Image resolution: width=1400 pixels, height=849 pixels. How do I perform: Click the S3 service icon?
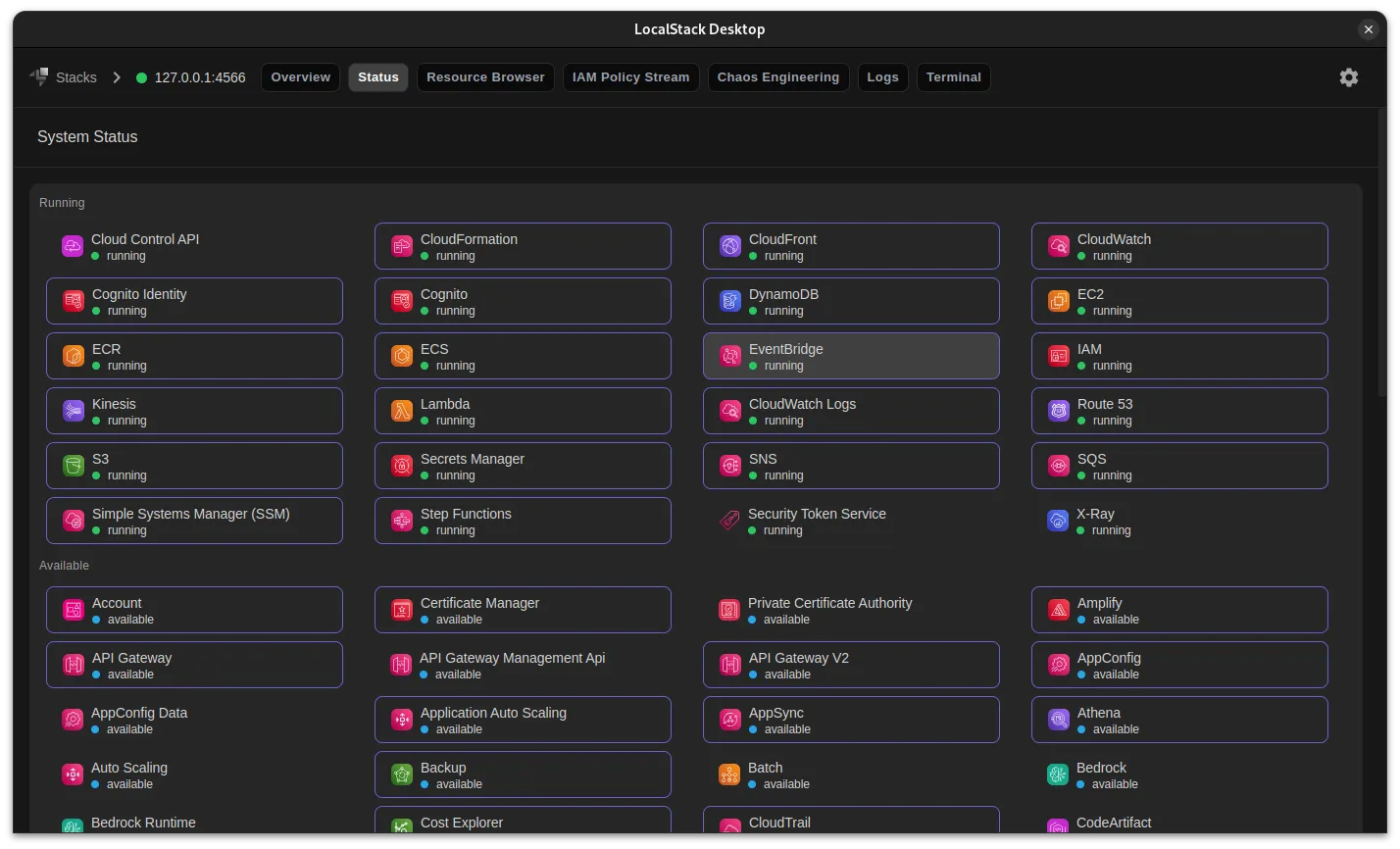(x=73, y=466)
